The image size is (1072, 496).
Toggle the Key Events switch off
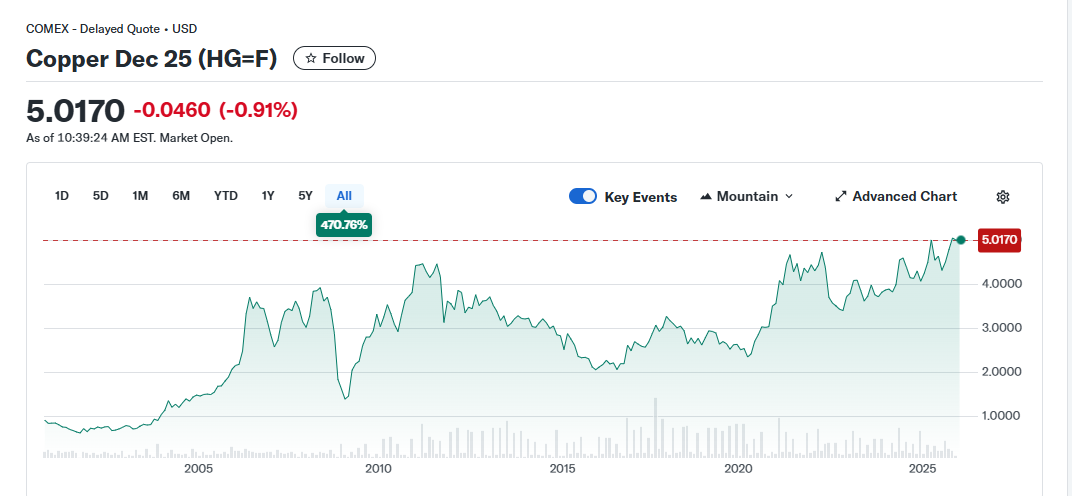click(583, 197)
